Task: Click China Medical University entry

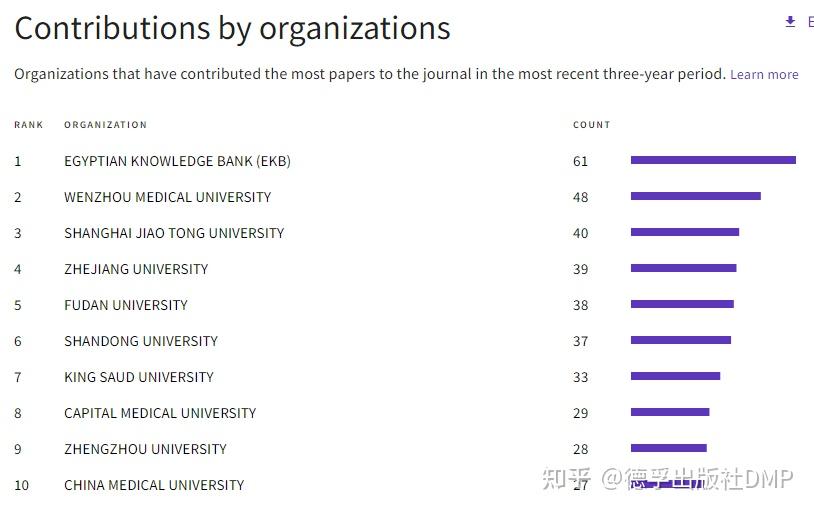Action: pos(154,485)
